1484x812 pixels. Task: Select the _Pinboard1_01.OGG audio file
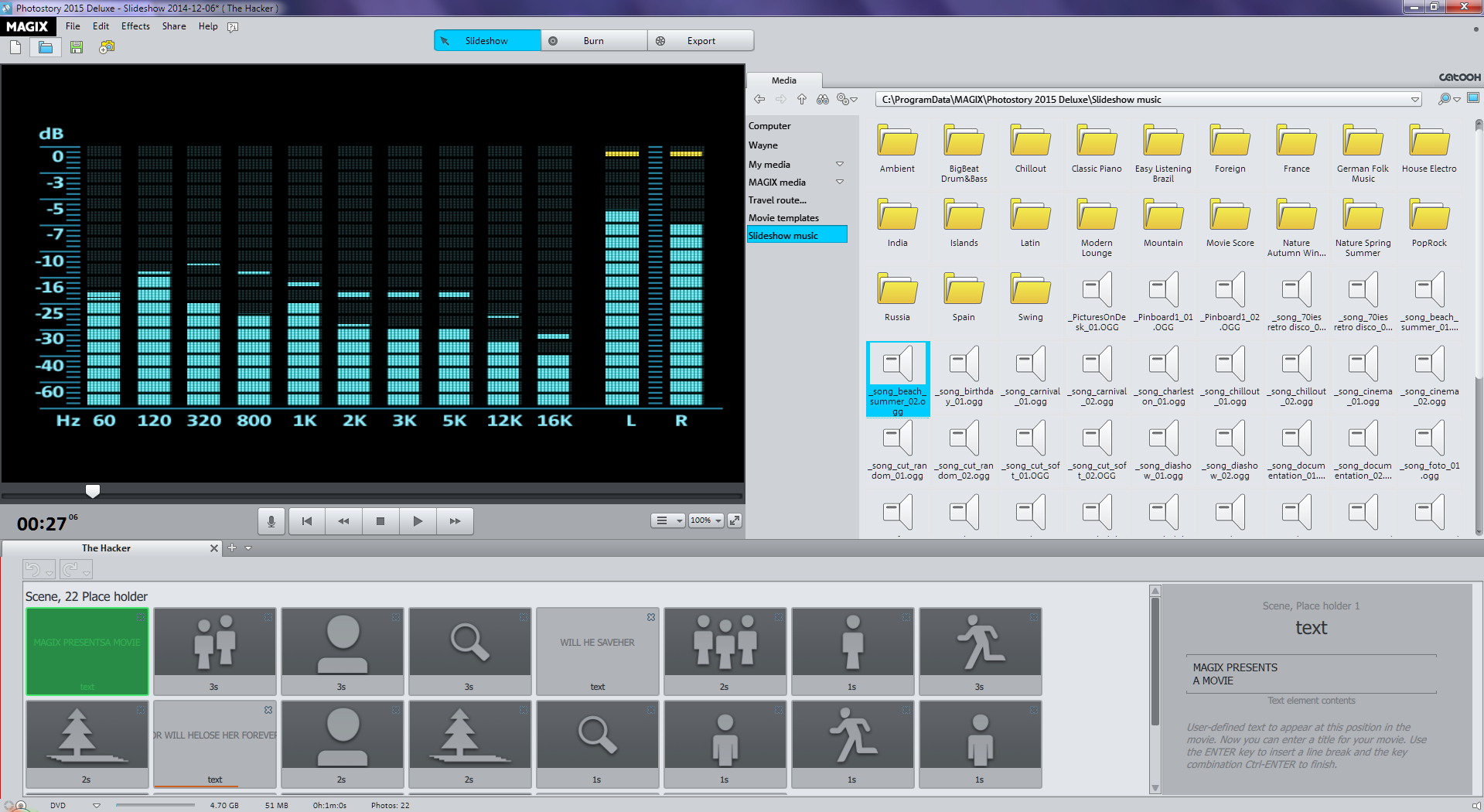[x=1163, y=302]
